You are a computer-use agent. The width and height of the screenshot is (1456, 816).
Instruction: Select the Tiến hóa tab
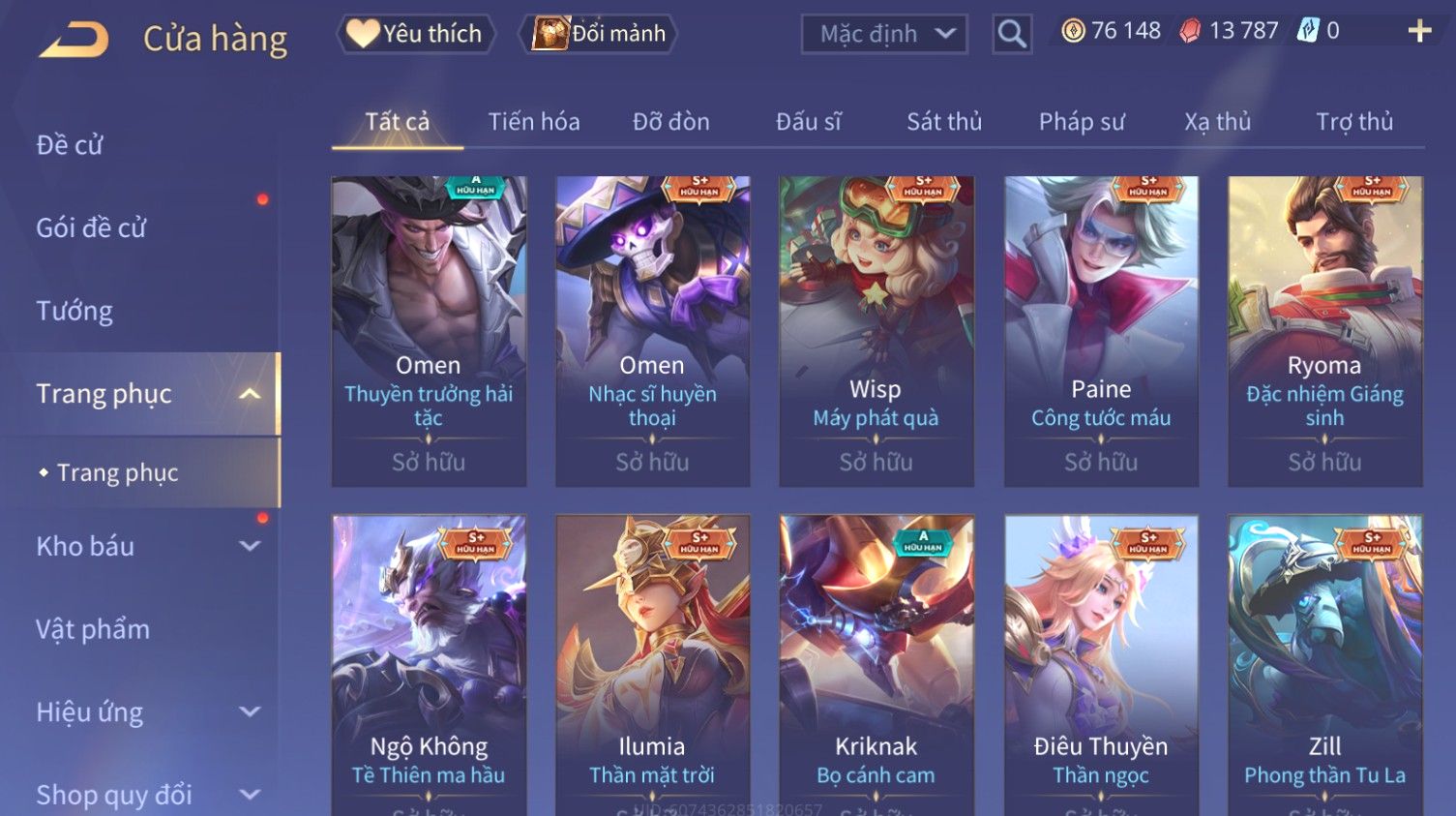coord(534,122)
